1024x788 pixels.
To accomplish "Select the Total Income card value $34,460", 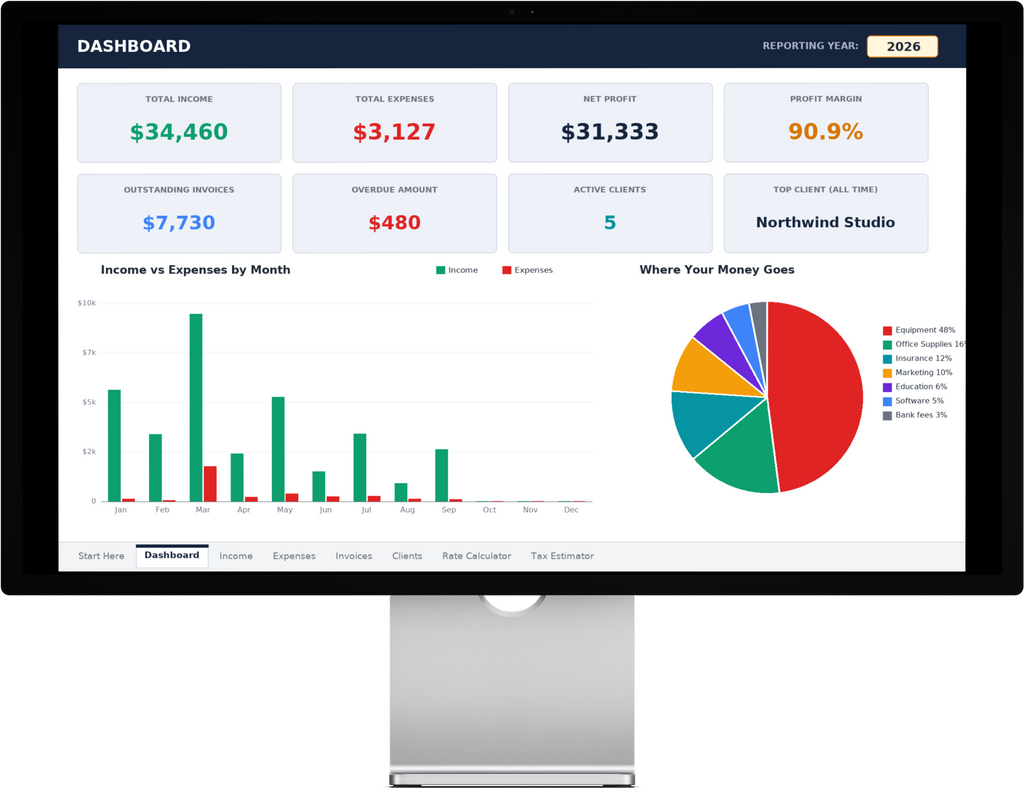I will tap(179, 132).
